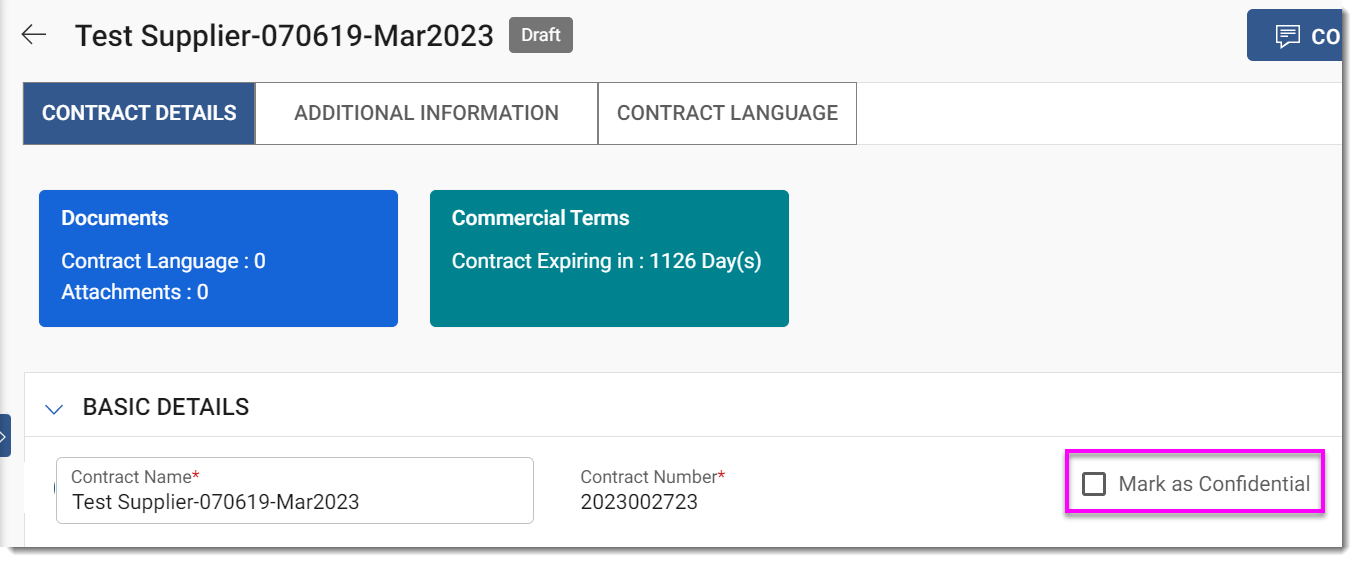
Task: Switch to the CONTRACT DETAILS tab
Action: [x=139, y=113]
